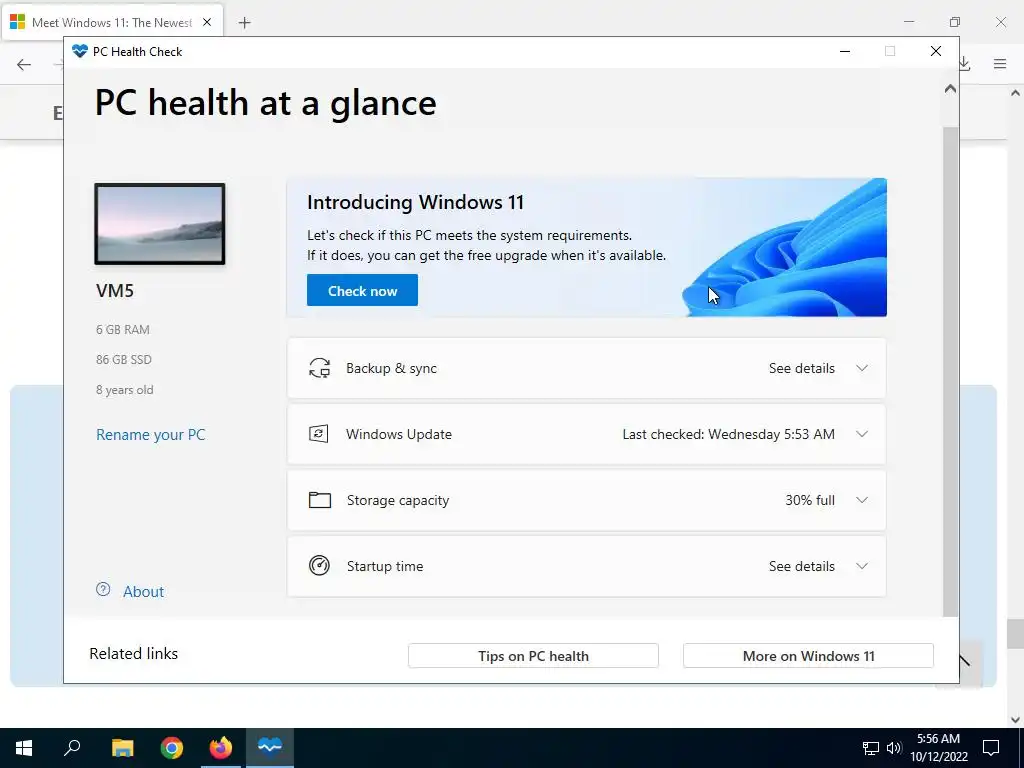Image resolution: width=1024 pixels, height=768 pixels.
Task: Click the Introducing Windows 11 heading
Action: click(415, 202)
